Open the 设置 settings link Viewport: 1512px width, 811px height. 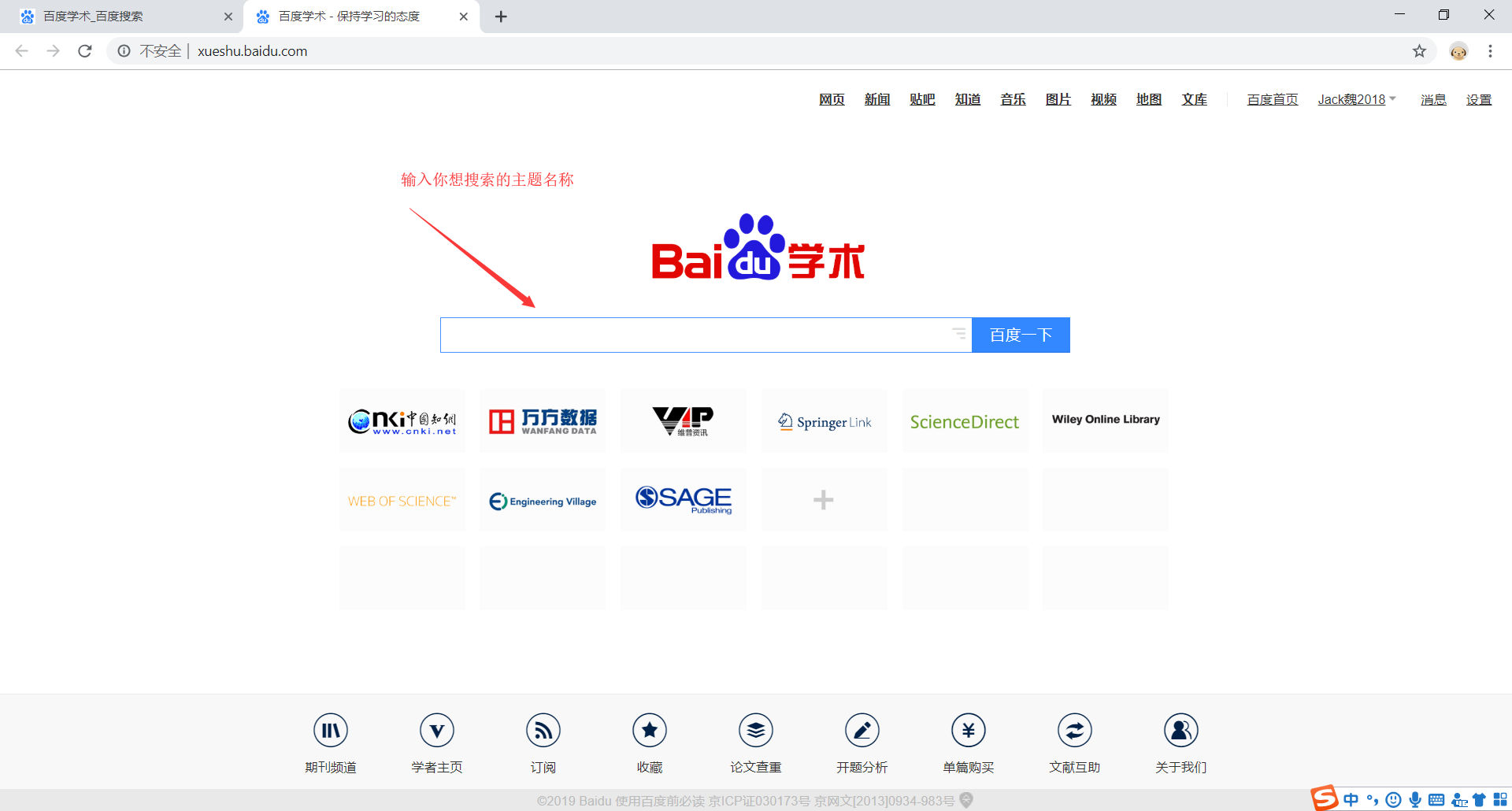click(1479, 100)
